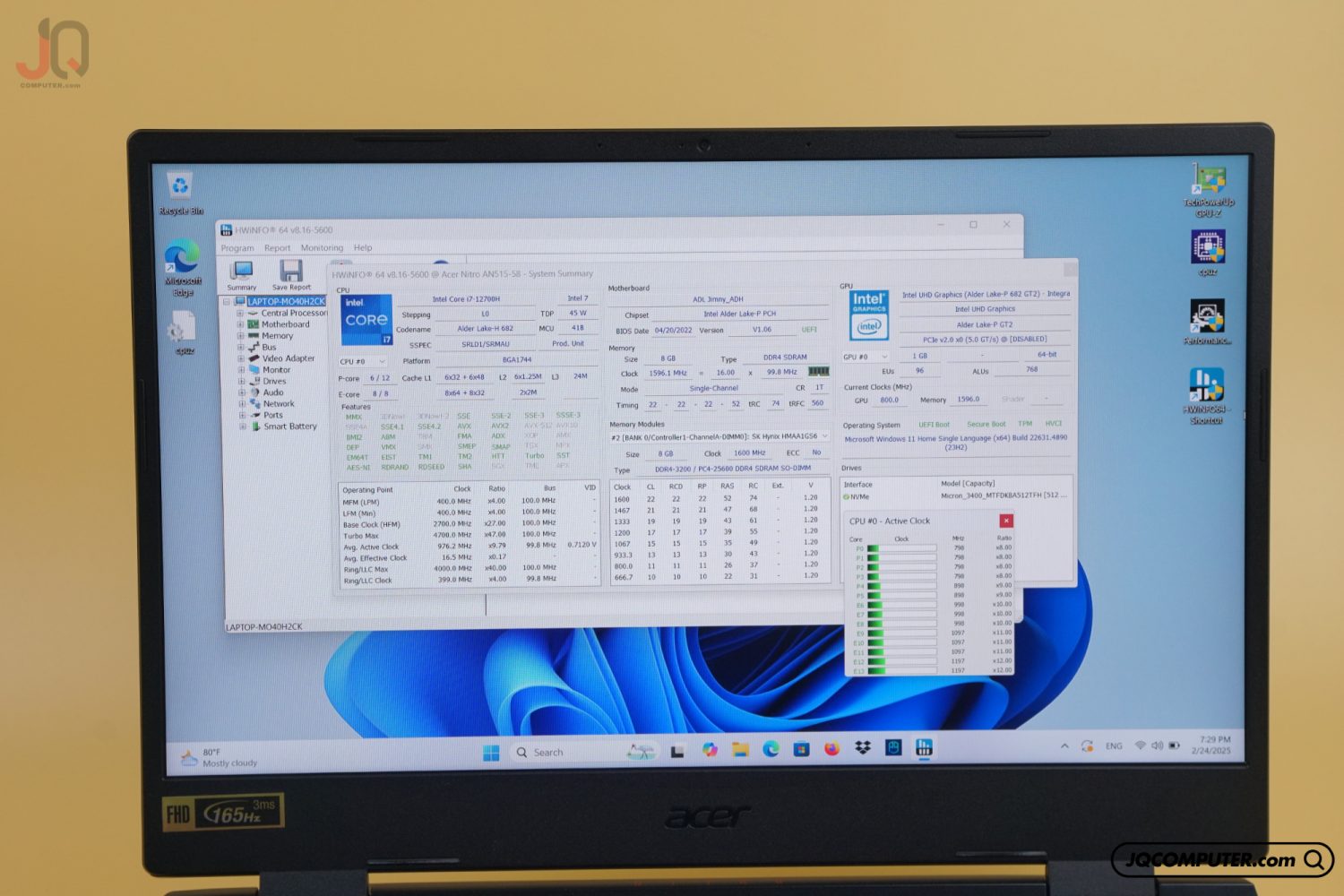Screen dimensions: 1344x896
Task: Click the Intel Core i7 logo
Action: point(366,320)
